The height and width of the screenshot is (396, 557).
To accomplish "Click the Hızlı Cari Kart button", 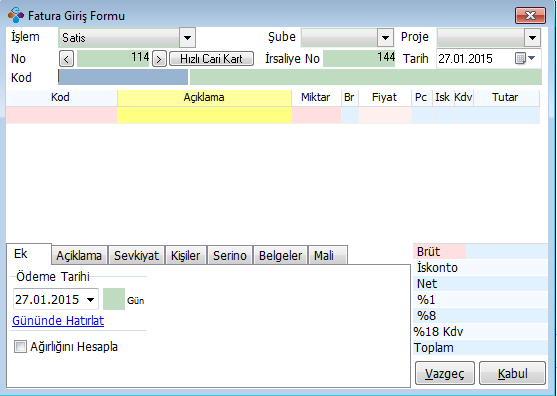I will pos(211,59).
